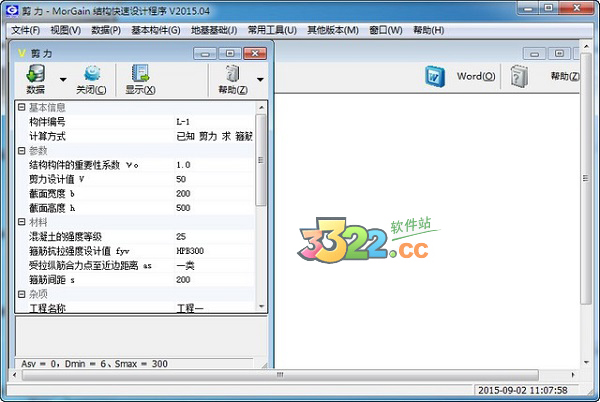This screenshot has width=600, height=402.
Task: Click the 混凝土的强度等级 label
Action: [65, 236]
